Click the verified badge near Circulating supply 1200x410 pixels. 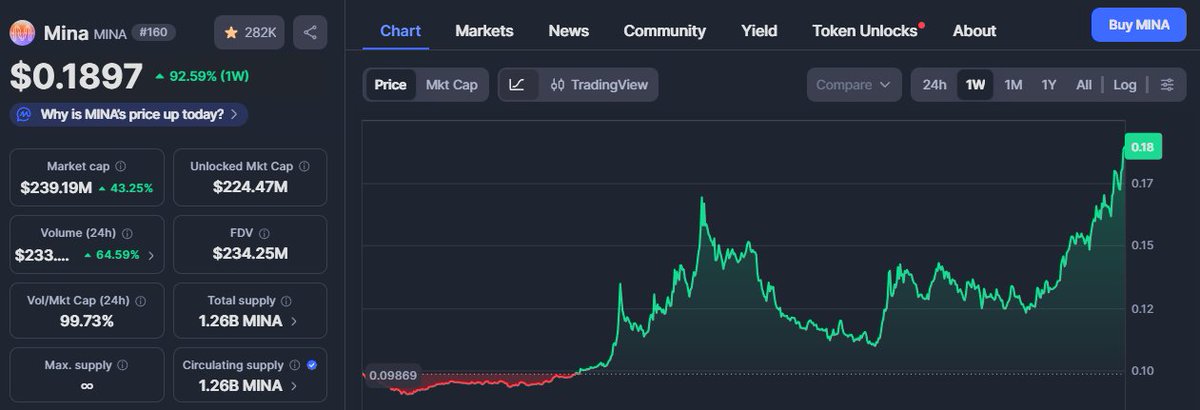(x=311, y=365)
